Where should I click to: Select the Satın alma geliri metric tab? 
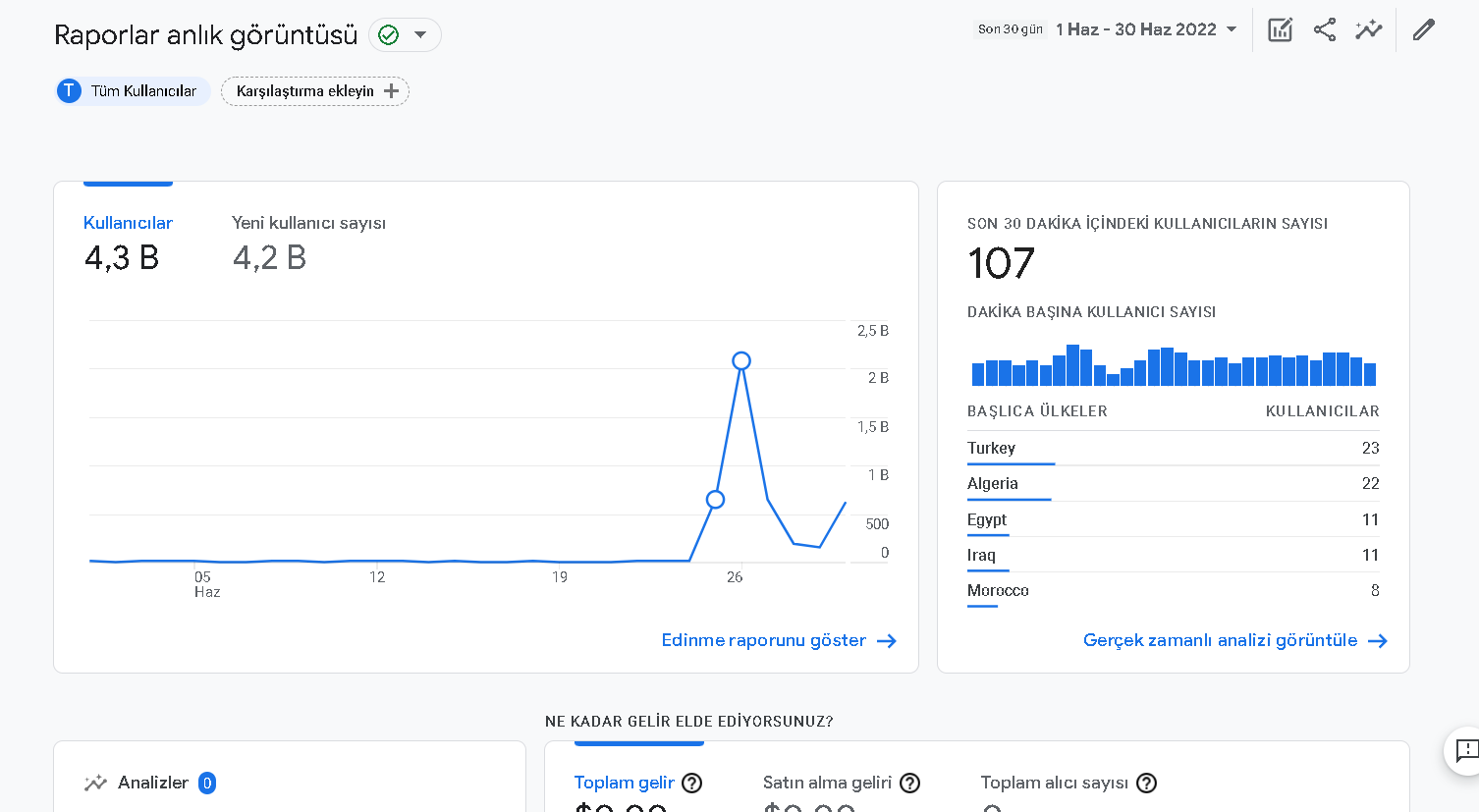tap(827, 783)
